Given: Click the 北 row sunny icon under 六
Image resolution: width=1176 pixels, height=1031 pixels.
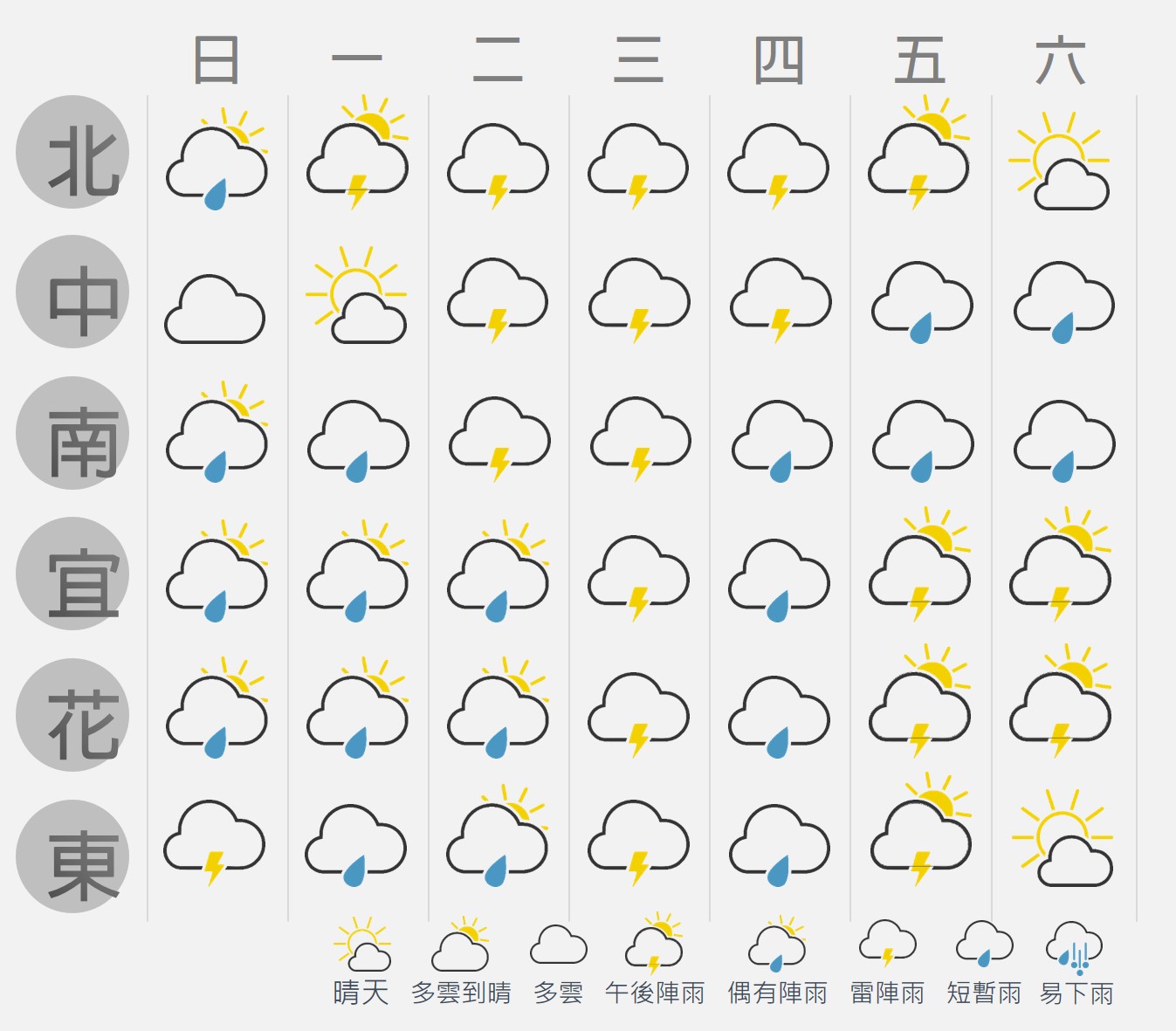Looking at the screenshot, I should click(x=1059, y=161).
